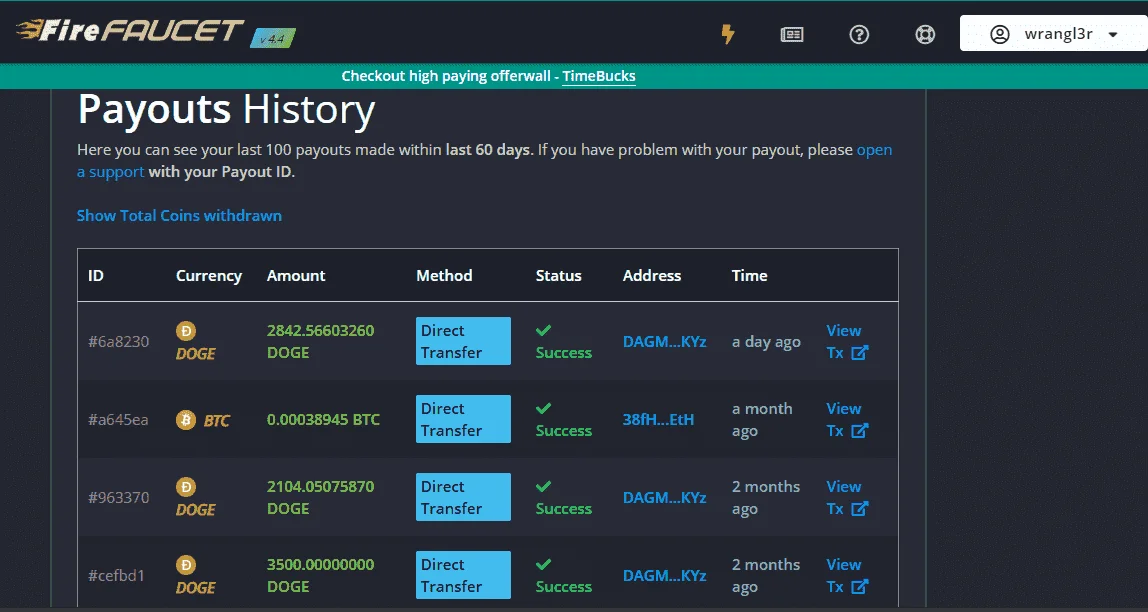Click the Method column header
The image size is (1148, 612).
444,276
